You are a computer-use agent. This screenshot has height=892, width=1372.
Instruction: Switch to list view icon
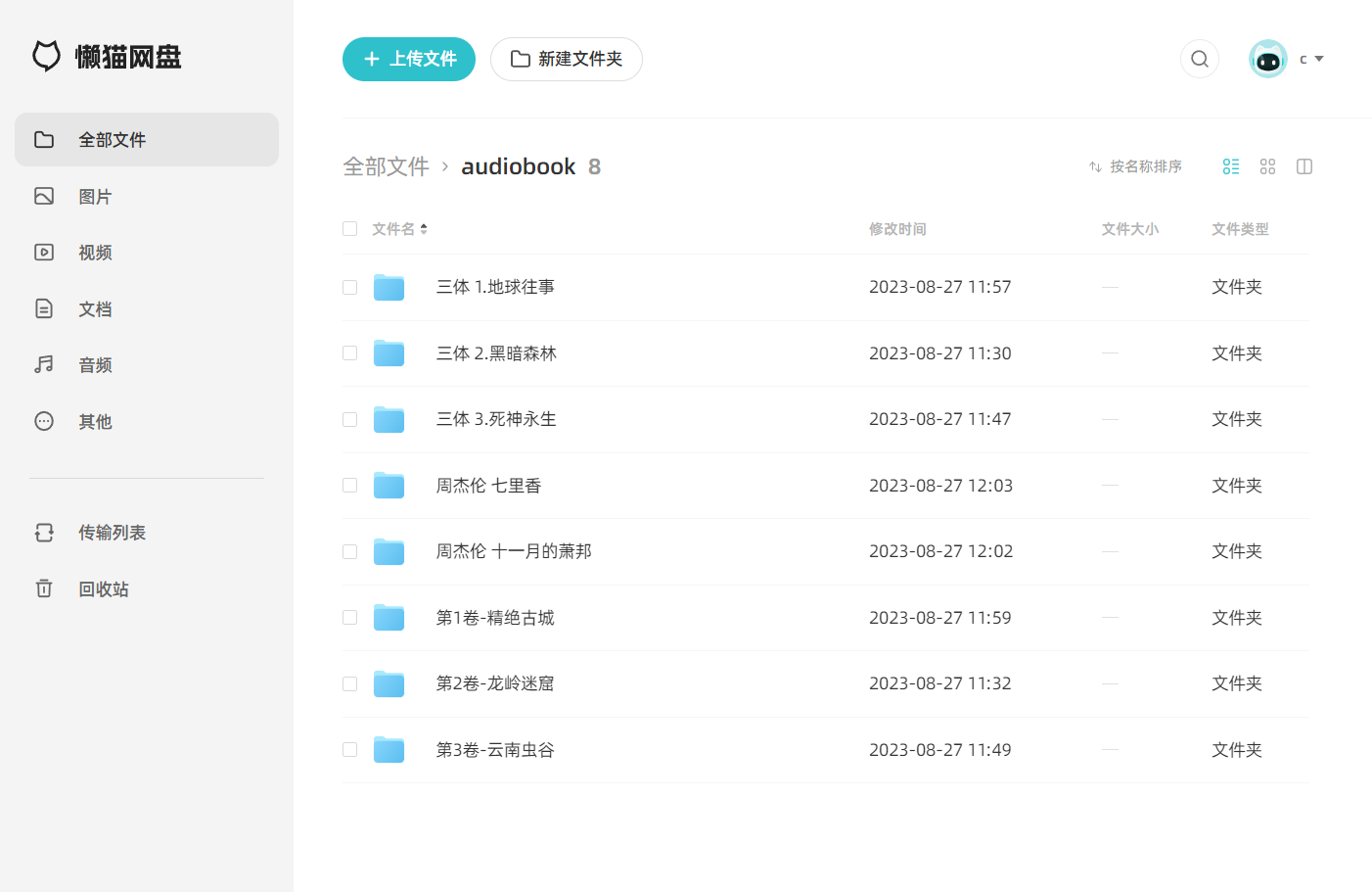click(x=1231, y=166)
